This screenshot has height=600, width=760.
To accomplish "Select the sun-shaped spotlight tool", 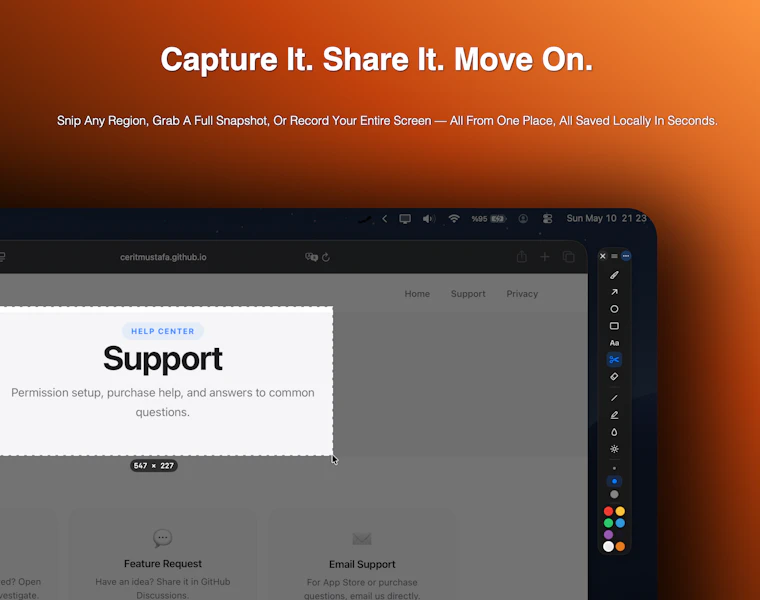I will coord(614,449).
